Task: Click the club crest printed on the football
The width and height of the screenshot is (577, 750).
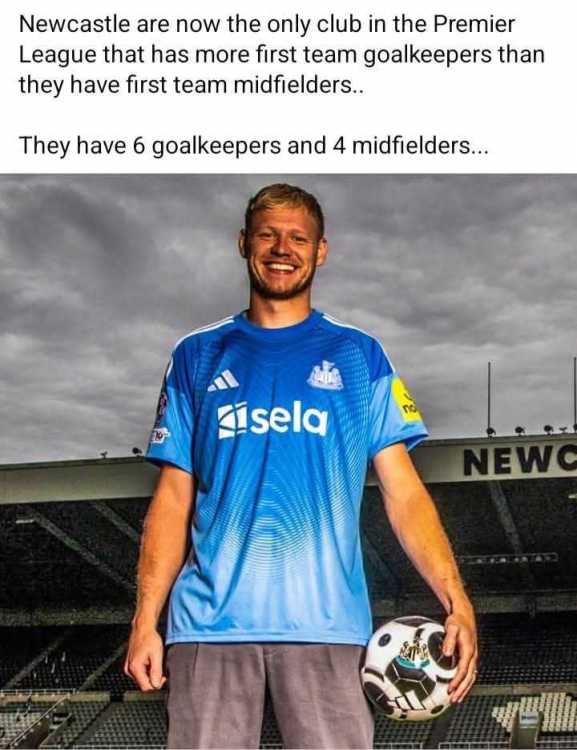Action: pyautogui.click(x=412, y=654)
